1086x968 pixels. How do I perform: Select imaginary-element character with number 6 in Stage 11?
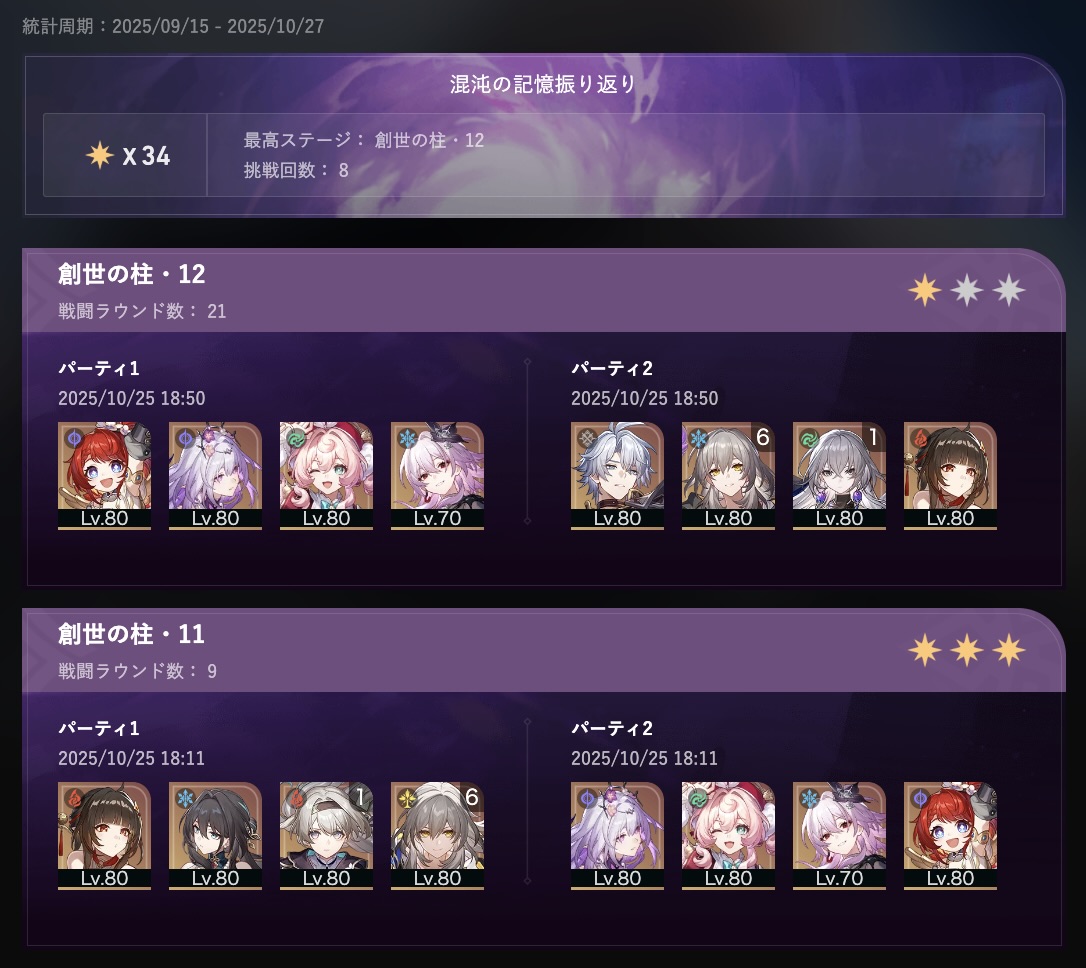(x=437, y=836)
